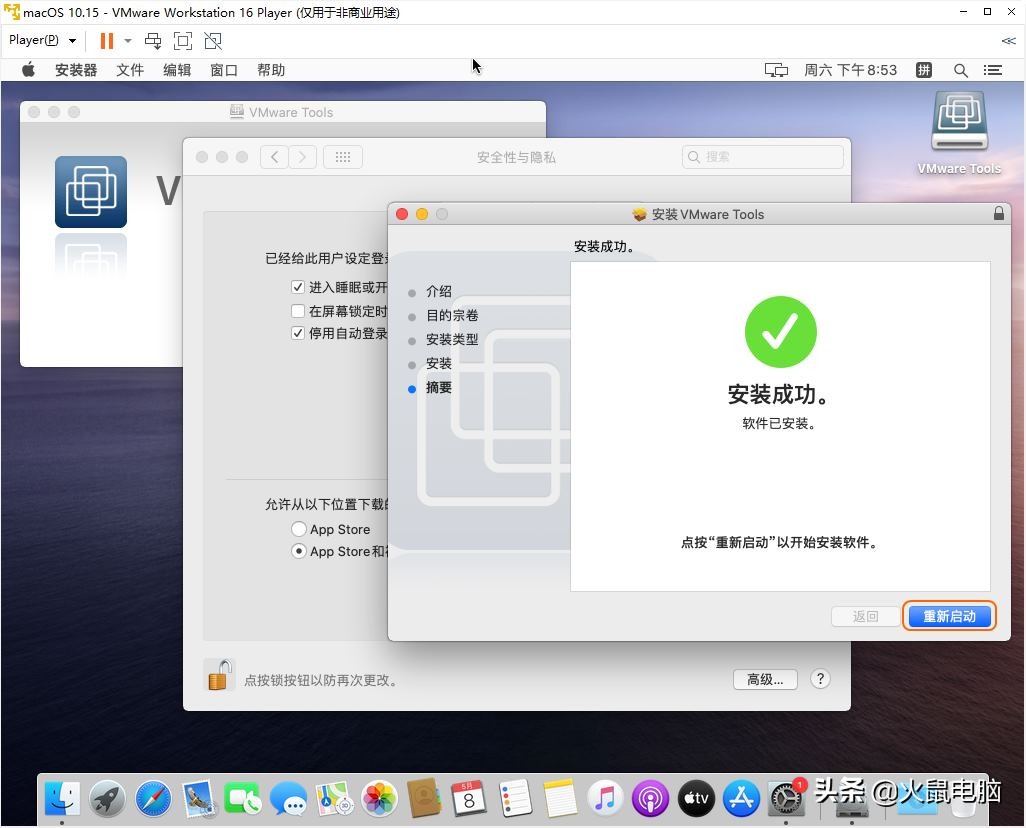Image resolution: width=1026 pixels, height=828 pixels.
Task: Open the 帮助 menu
Action: 269,70
